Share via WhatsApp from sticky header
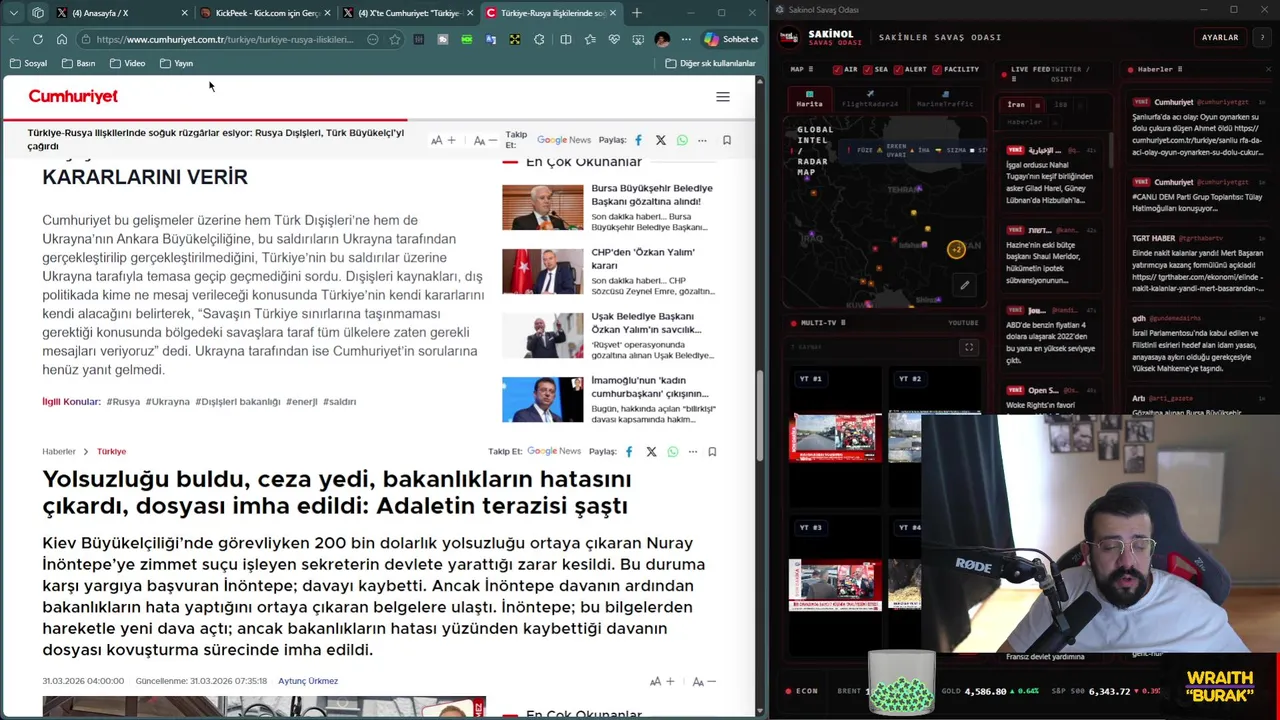Viewport: 1280px width, 720px height. [x=682, y=140]
